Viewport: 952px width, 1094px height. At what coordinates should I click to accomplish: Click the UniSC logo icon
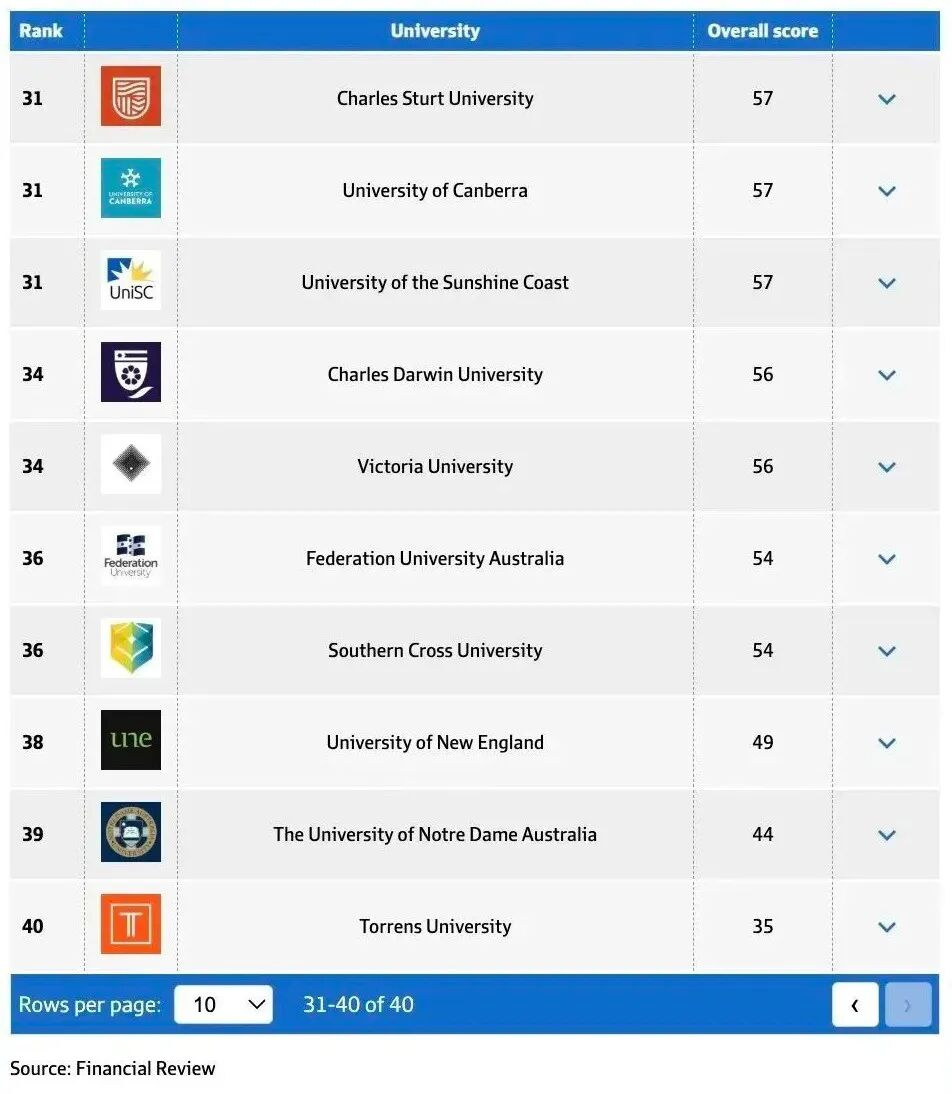(x=131, y=281)
